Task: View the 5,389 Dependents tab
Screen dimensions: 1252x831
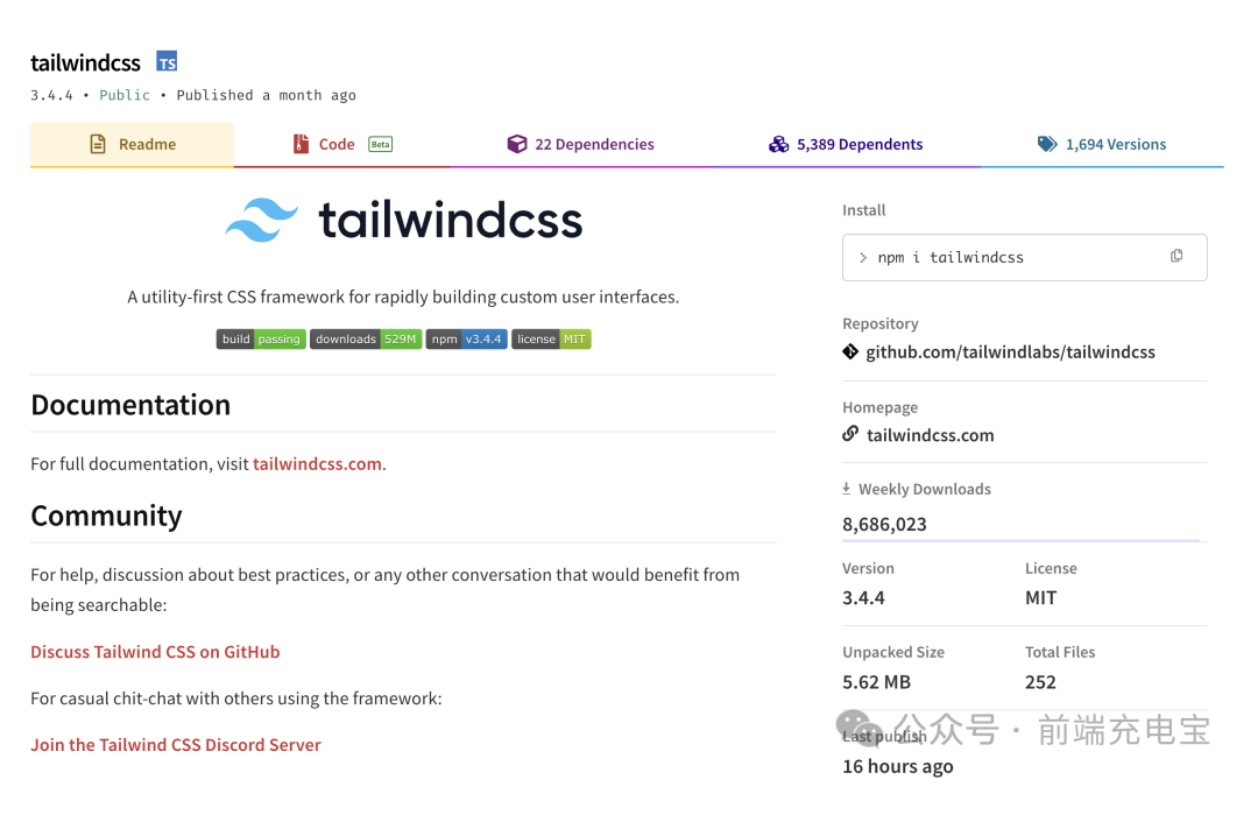Action: pyautogui.click(x=846, y=144)
